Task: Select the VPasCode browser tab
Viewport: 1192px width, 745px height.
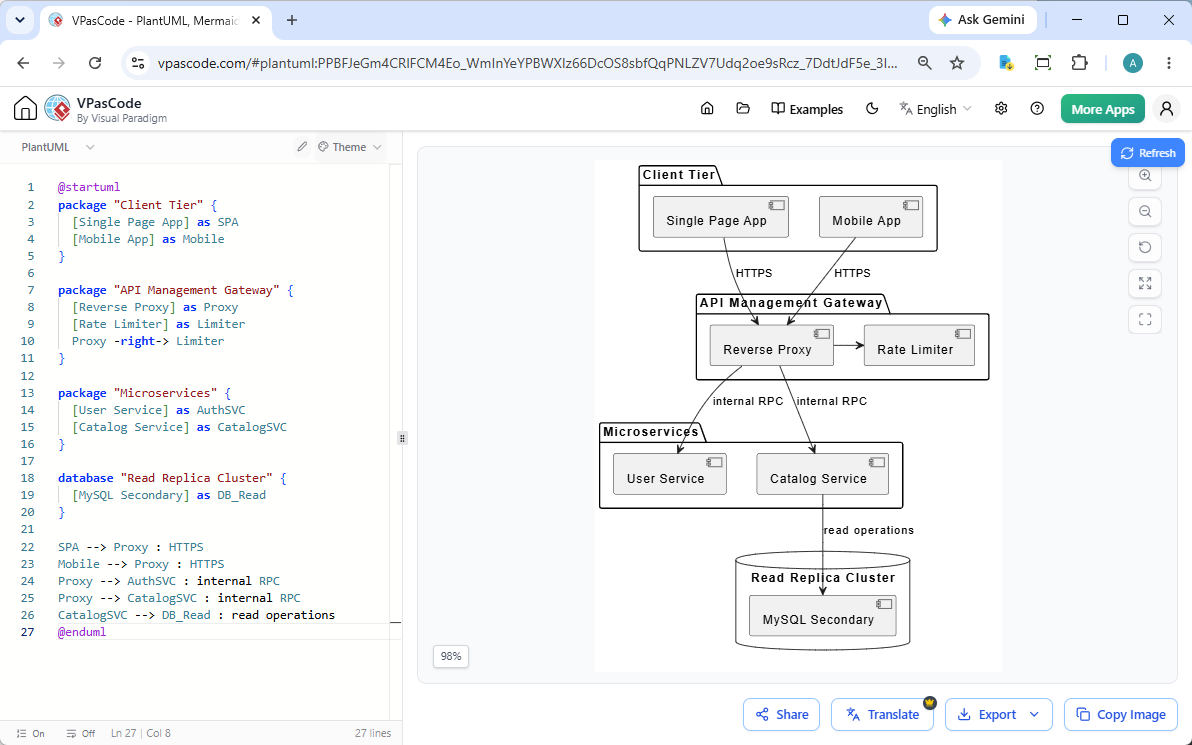Action: pyautogui.click(x=155, y=21)
